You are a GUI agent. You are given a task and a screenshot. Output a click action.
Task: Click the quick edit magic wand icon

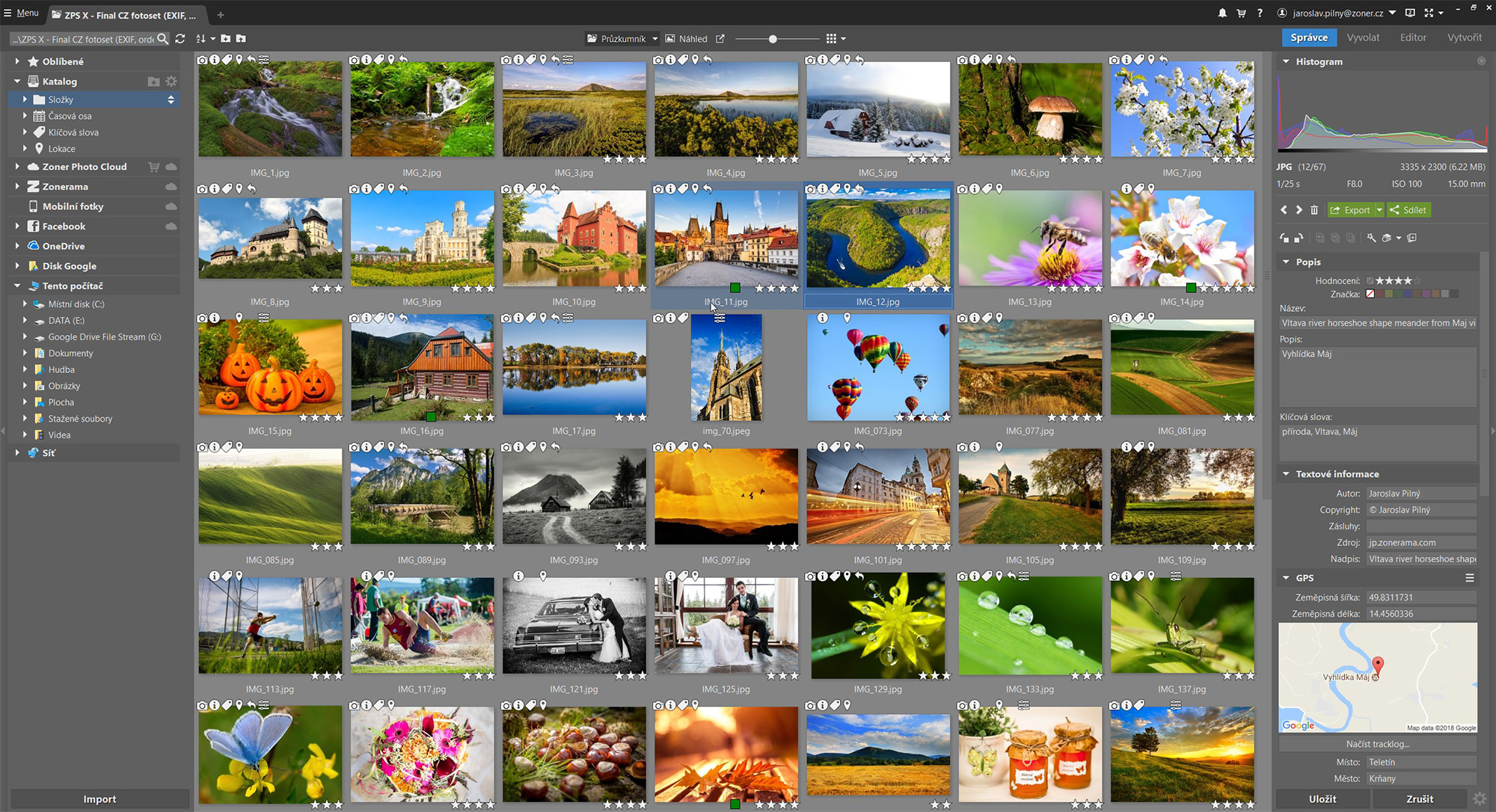click(1371, 238)
